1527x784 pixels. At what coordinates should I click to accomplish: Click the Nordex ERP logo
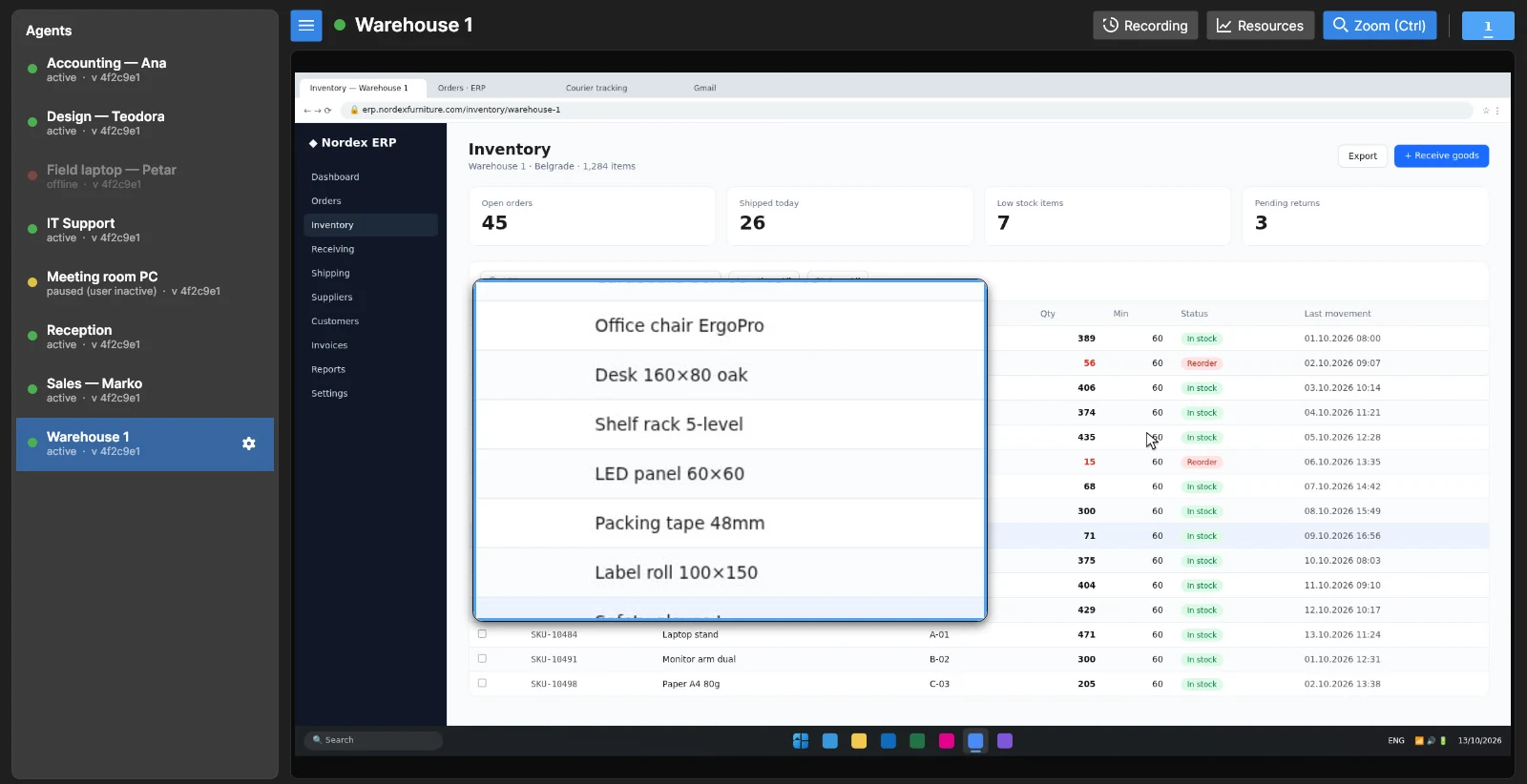pyautogui.click(x=352, y=143)
